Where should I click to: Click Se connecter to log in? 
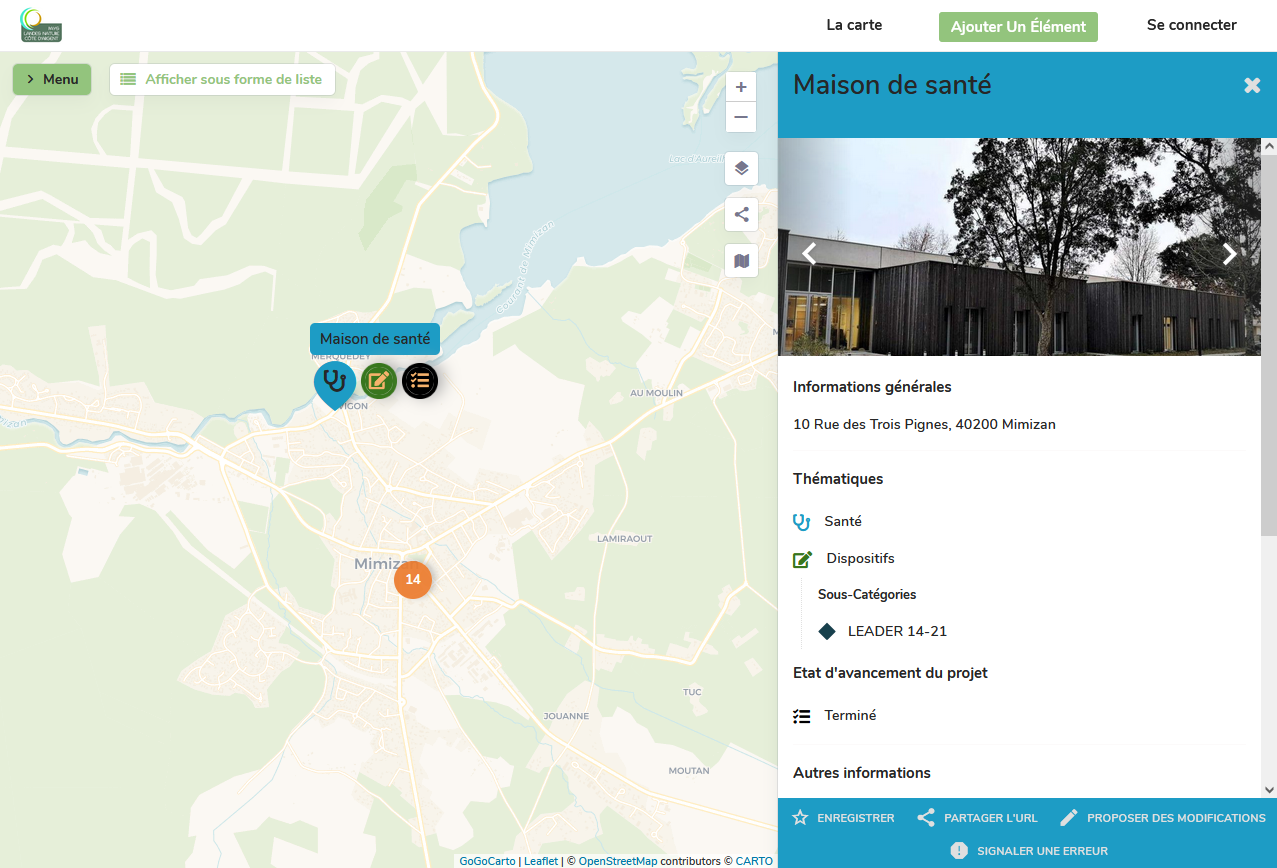[1191, 25]
